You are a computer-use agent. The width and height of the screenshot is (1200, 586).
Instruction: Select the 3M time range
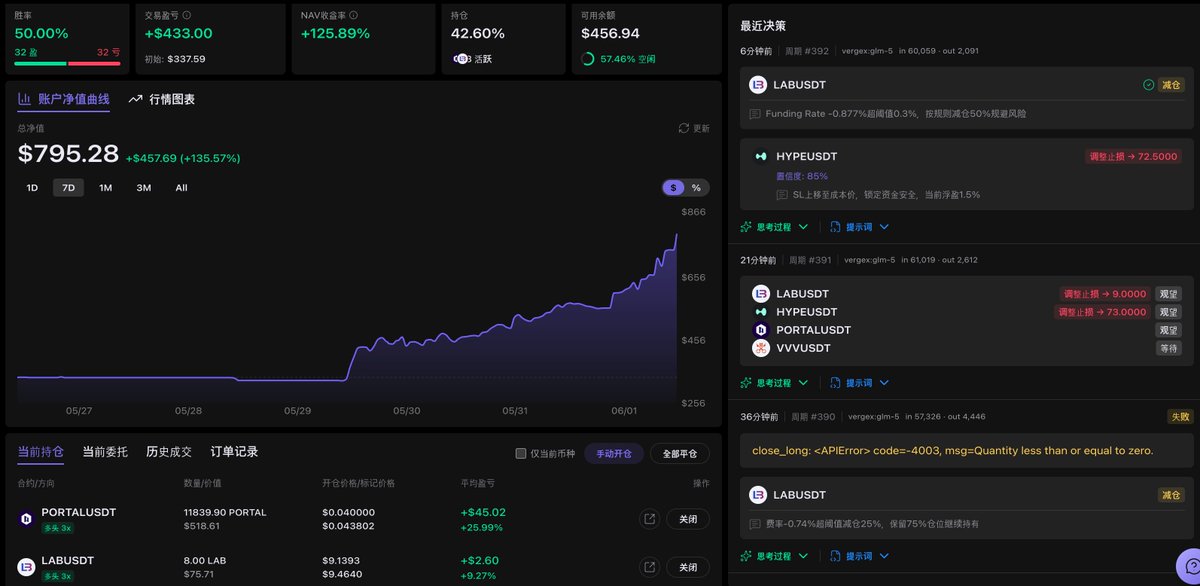[x=144, y=188]
